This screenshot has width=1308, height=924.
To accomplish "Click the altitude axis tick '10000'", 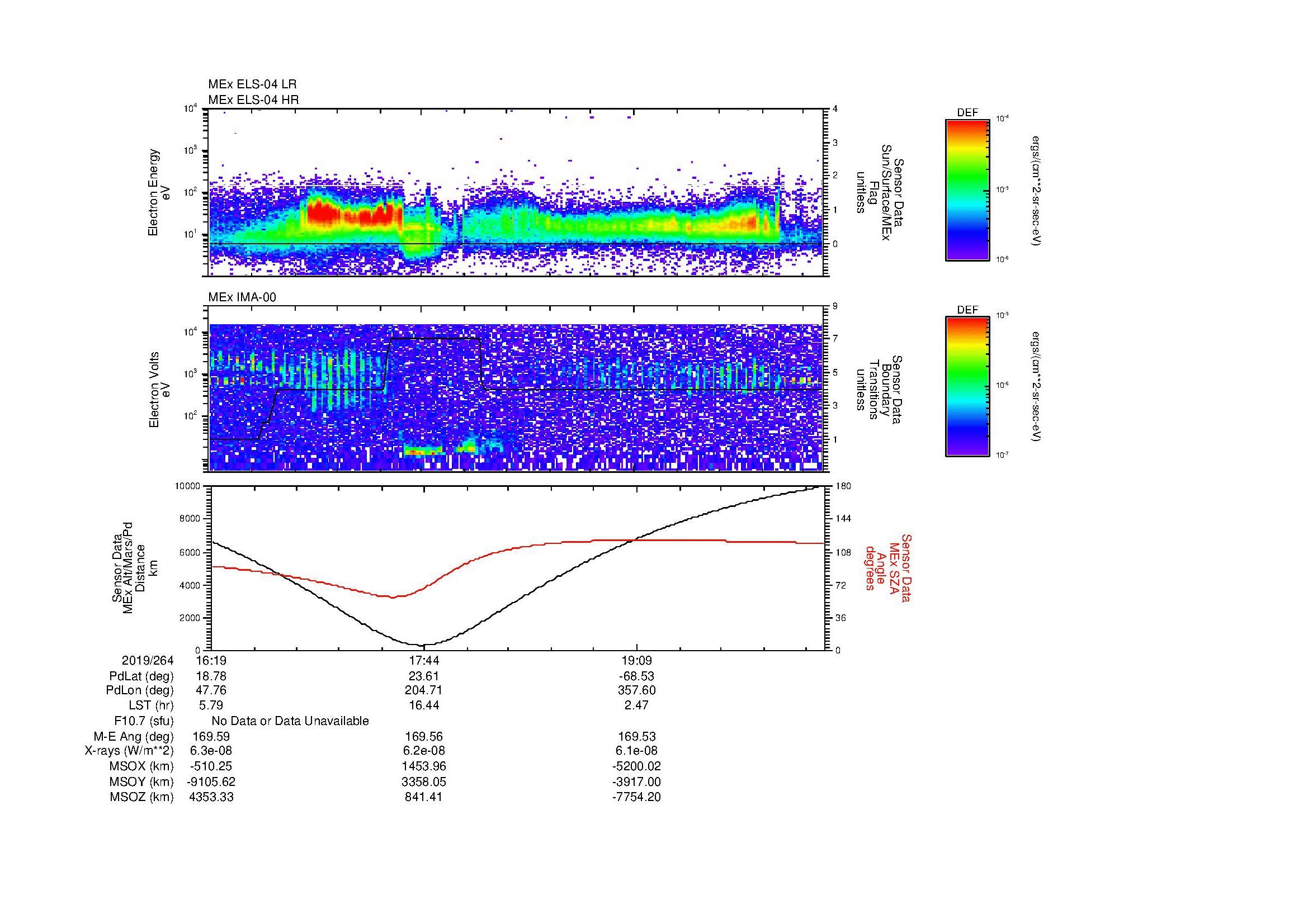I will [x=188, y=486].
